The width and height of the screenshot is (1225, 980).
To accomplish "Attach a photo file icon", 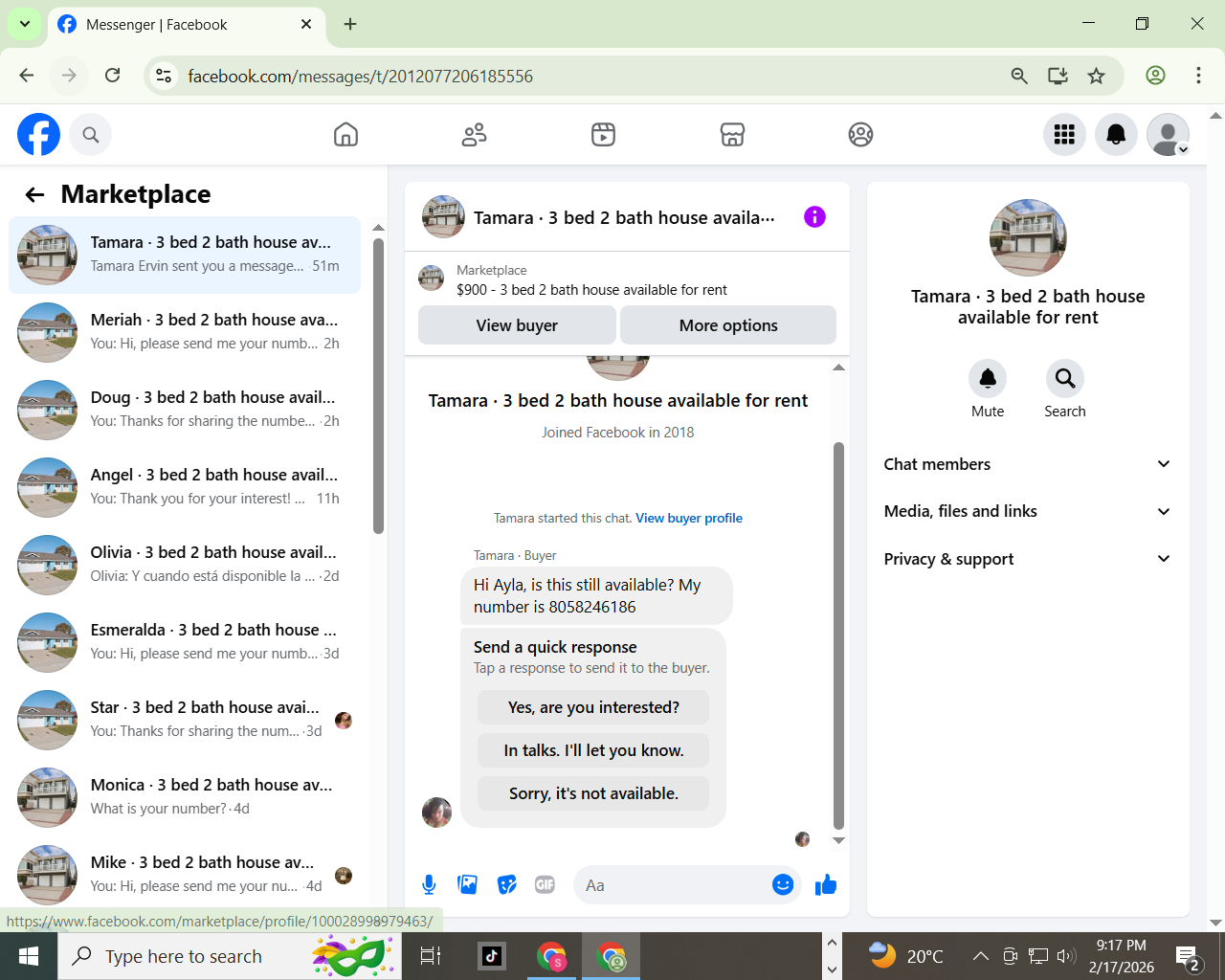I will click(468, 885).
